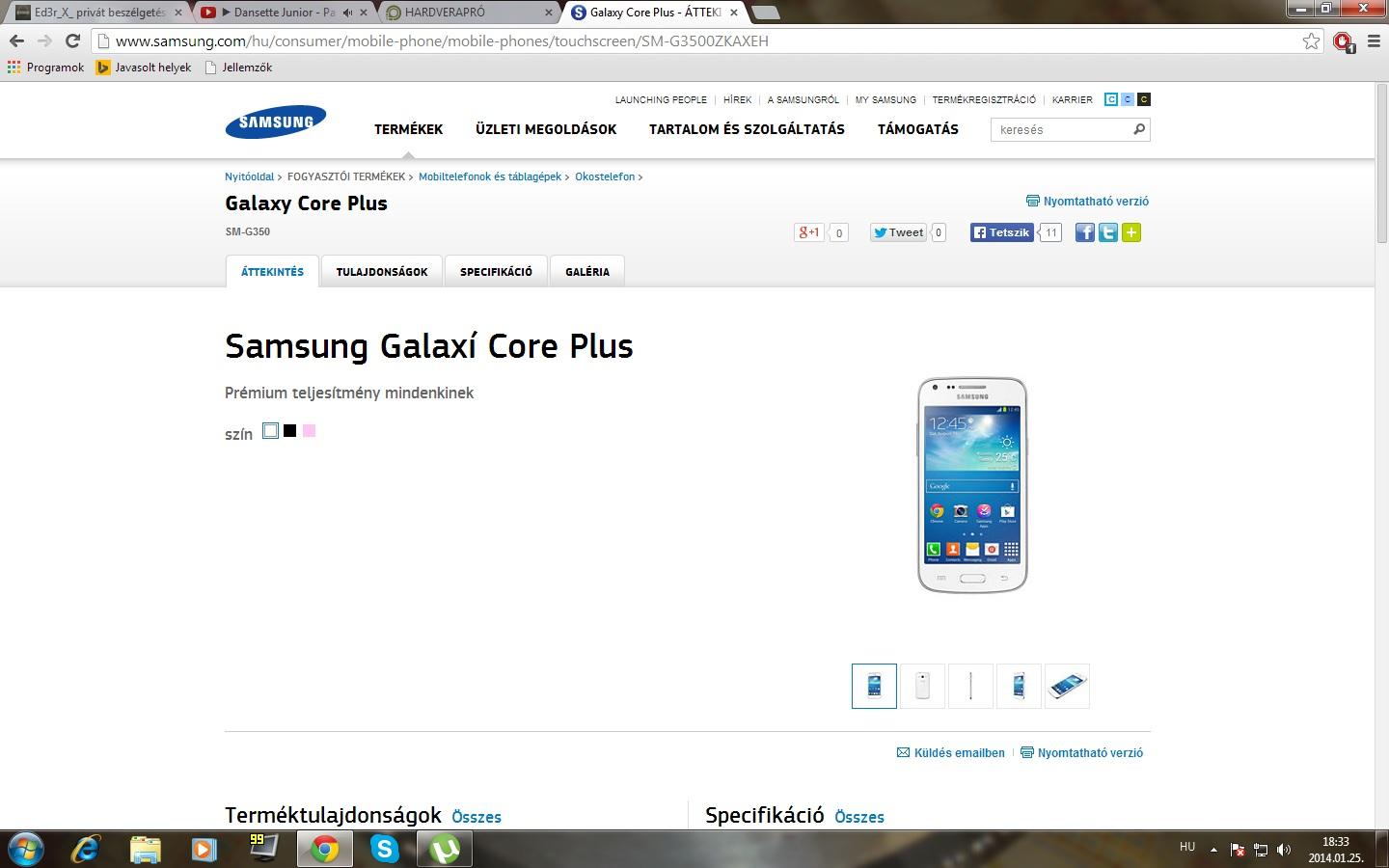The image size is (1389, 868).
Task: Open the TERMÉKEK menu
Action: click(409, 129)
